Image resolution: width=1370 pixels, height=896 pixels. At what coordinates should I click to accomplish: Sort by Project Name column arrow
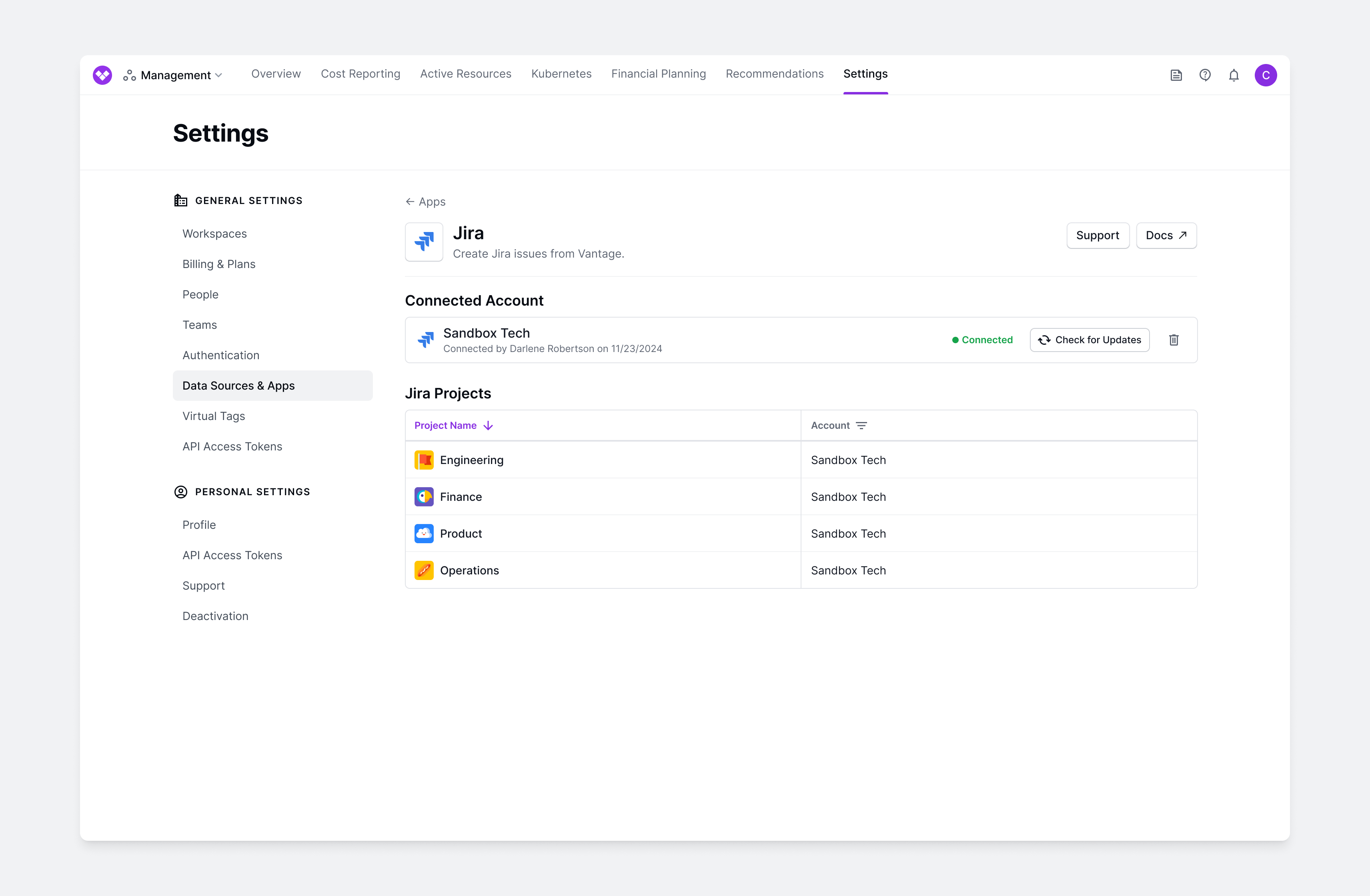pyautogui.click(x=488, y=425)
